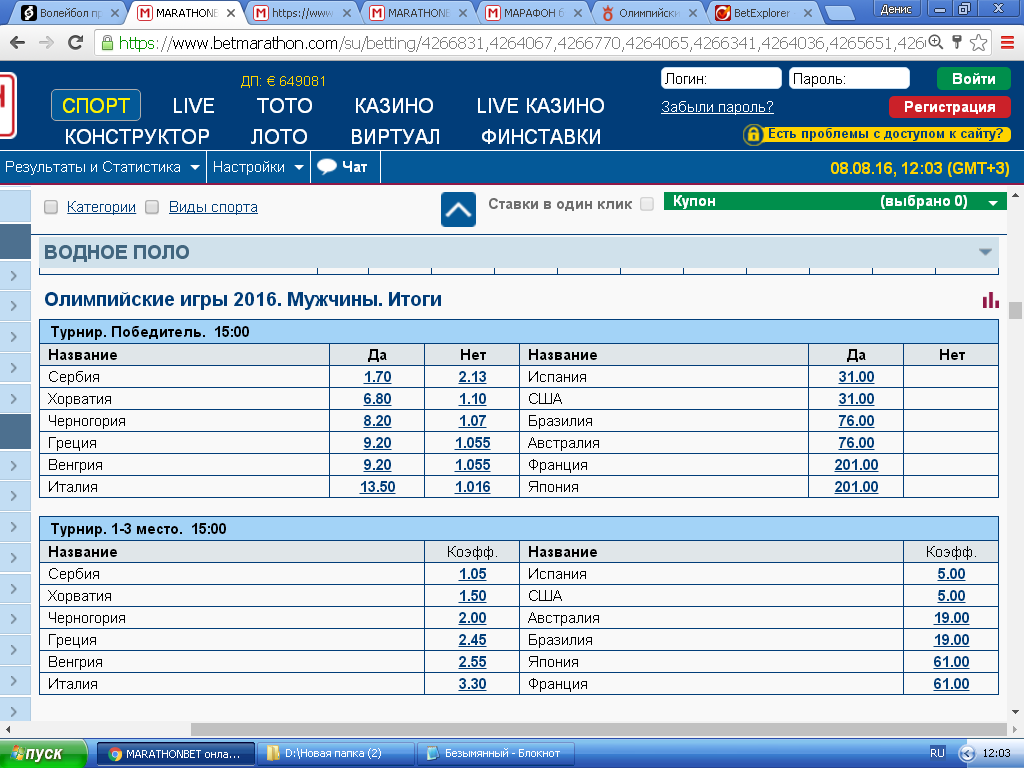This screenshot has height=768, width=1024.
Task: Collapse the ВОДНОЕ ПОЛО section arrow
Action: click(x=985, y=252)
